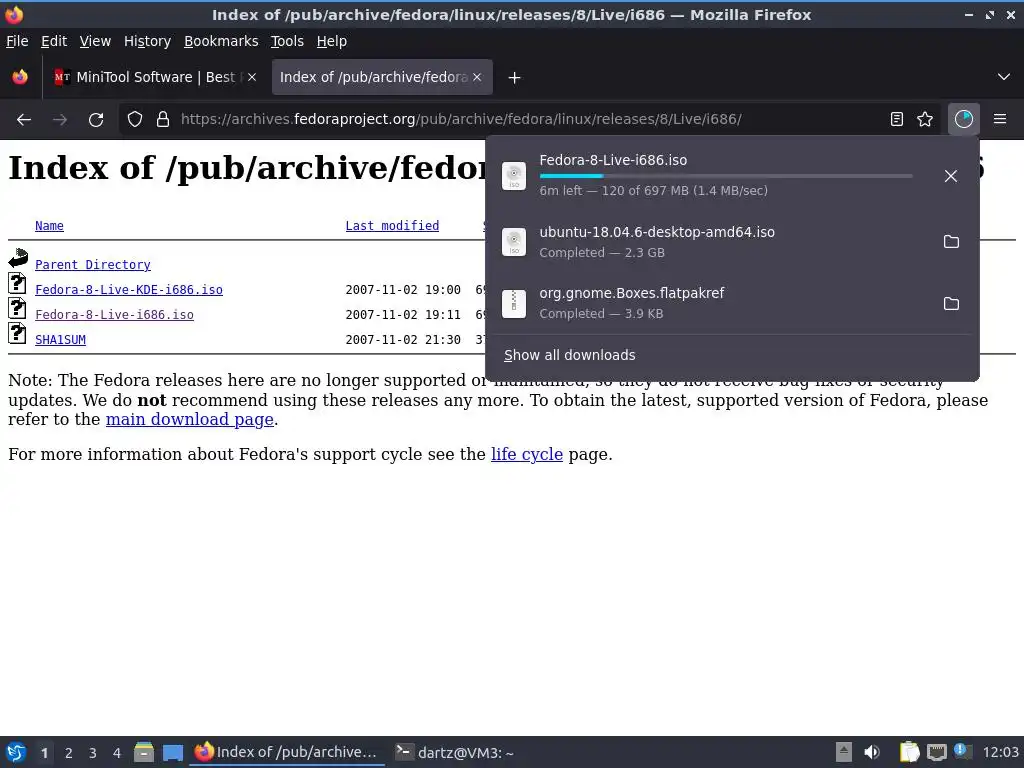Viewport: 1024px width, 768px height.
Task: Sort listing by Name column link
Action: click(49, 226)
